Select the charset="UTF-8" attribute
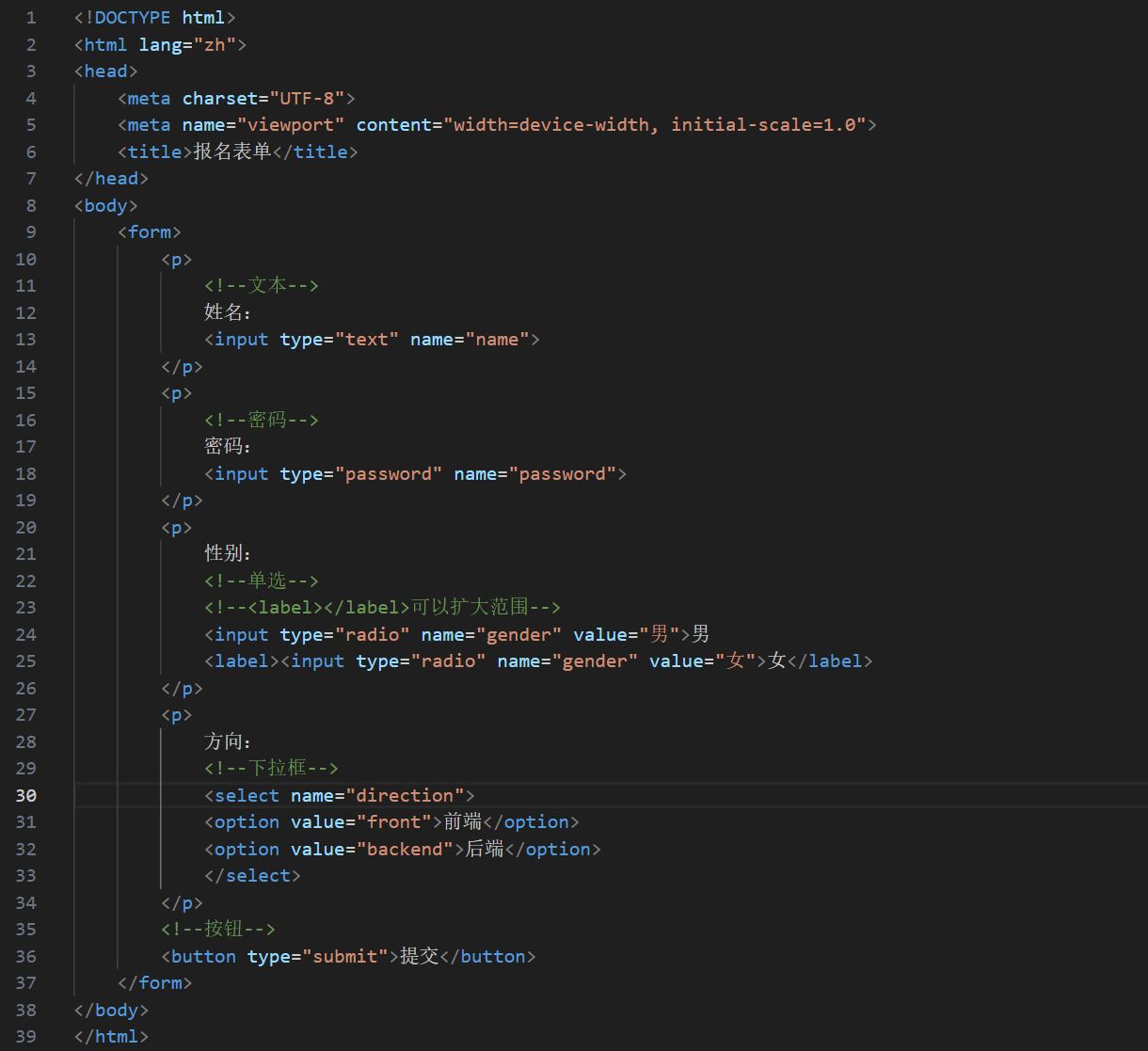 click(263, 98)
